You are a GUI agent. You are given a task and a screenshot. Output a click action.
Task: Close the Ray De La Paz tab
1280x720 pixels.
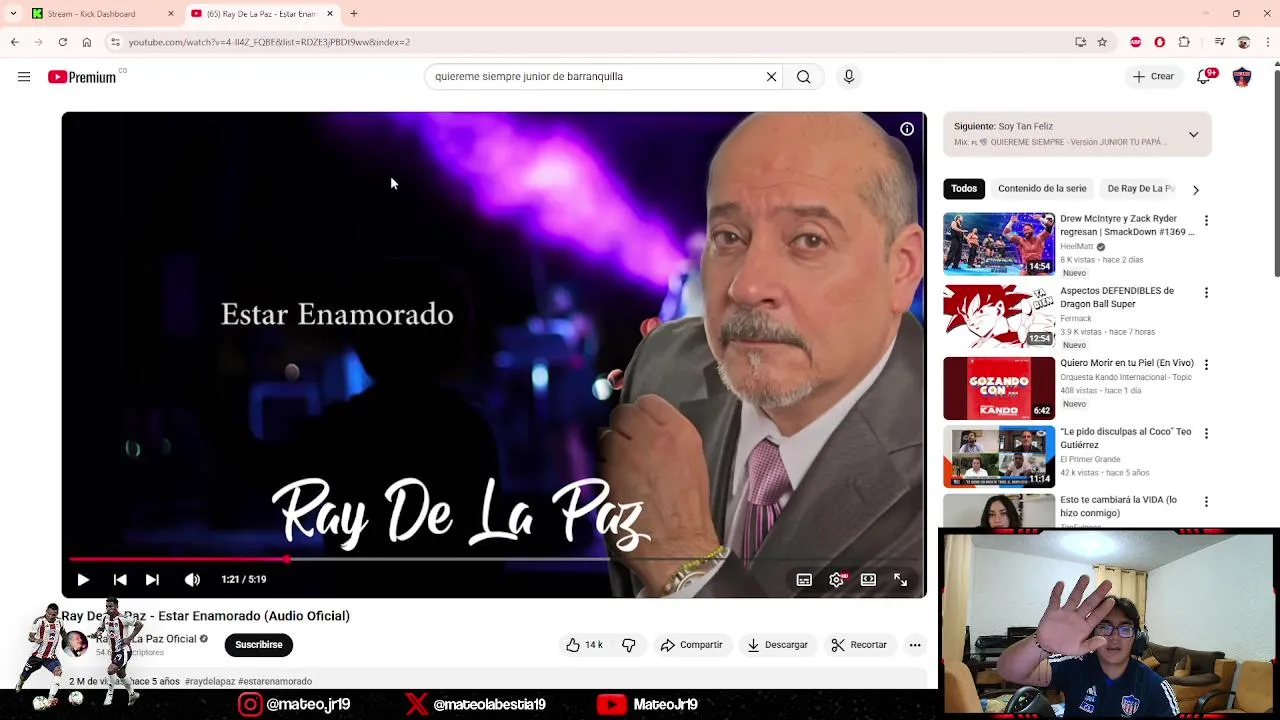330,14
